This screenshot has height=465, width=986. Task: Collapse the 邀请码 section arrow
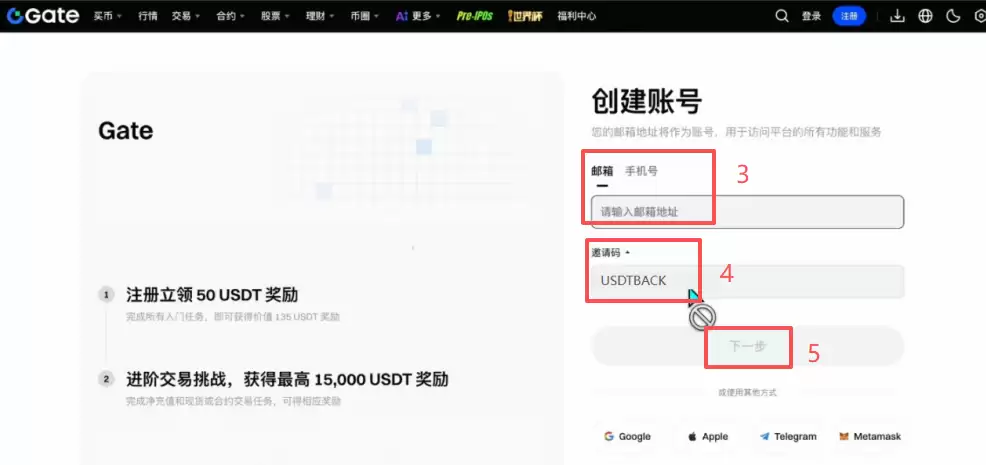[628, 253]
